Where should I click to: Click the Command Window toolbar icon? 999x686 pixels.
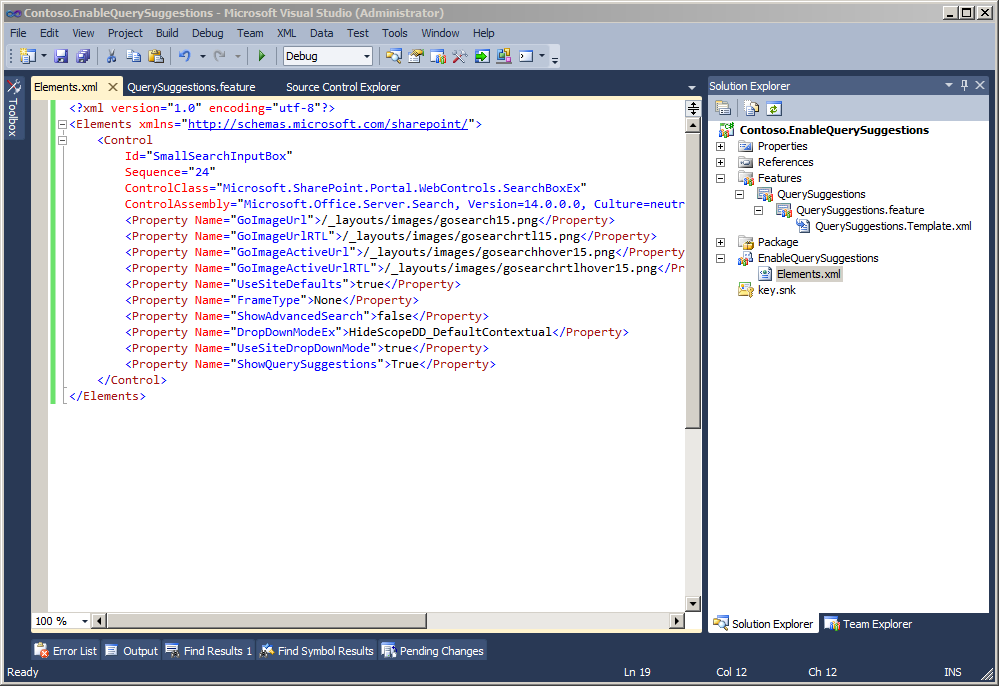point(526,56)
